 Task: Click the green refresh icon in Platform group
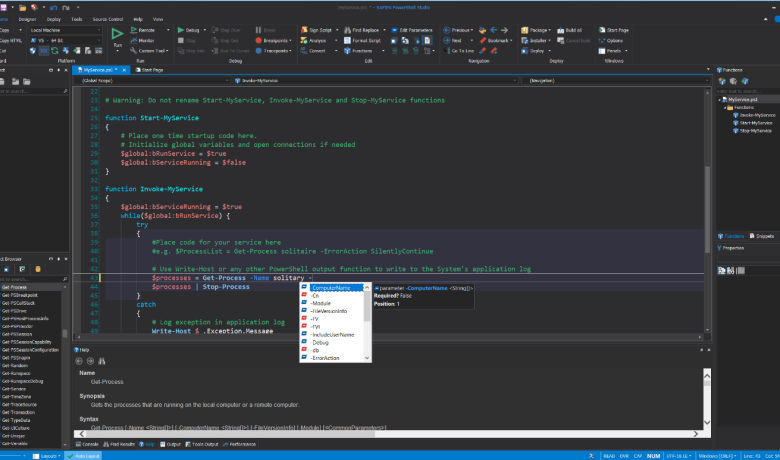(x=55, y=51)
